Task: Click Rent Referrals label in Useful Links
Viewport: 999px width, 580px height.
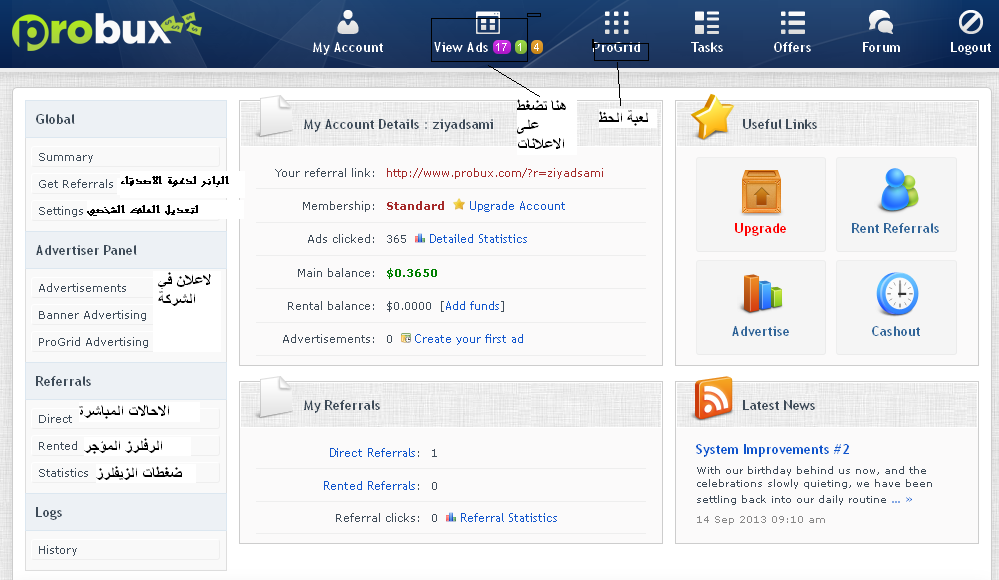Action: click(x=895, y=228)
